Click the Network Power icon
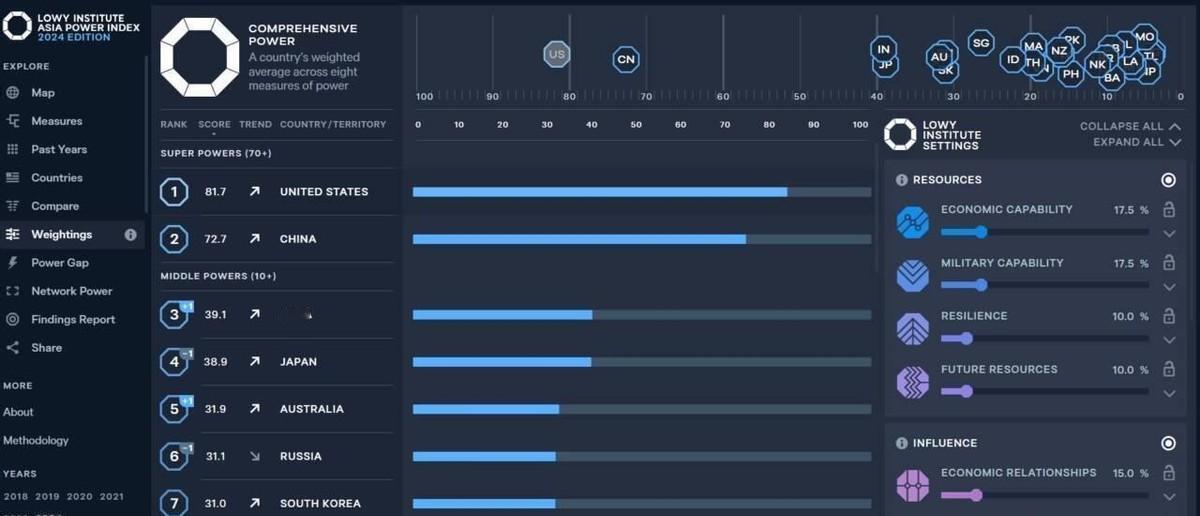The width and height of the screenshot is (1200, 516). pyautogui.click(x=13, y=291)
